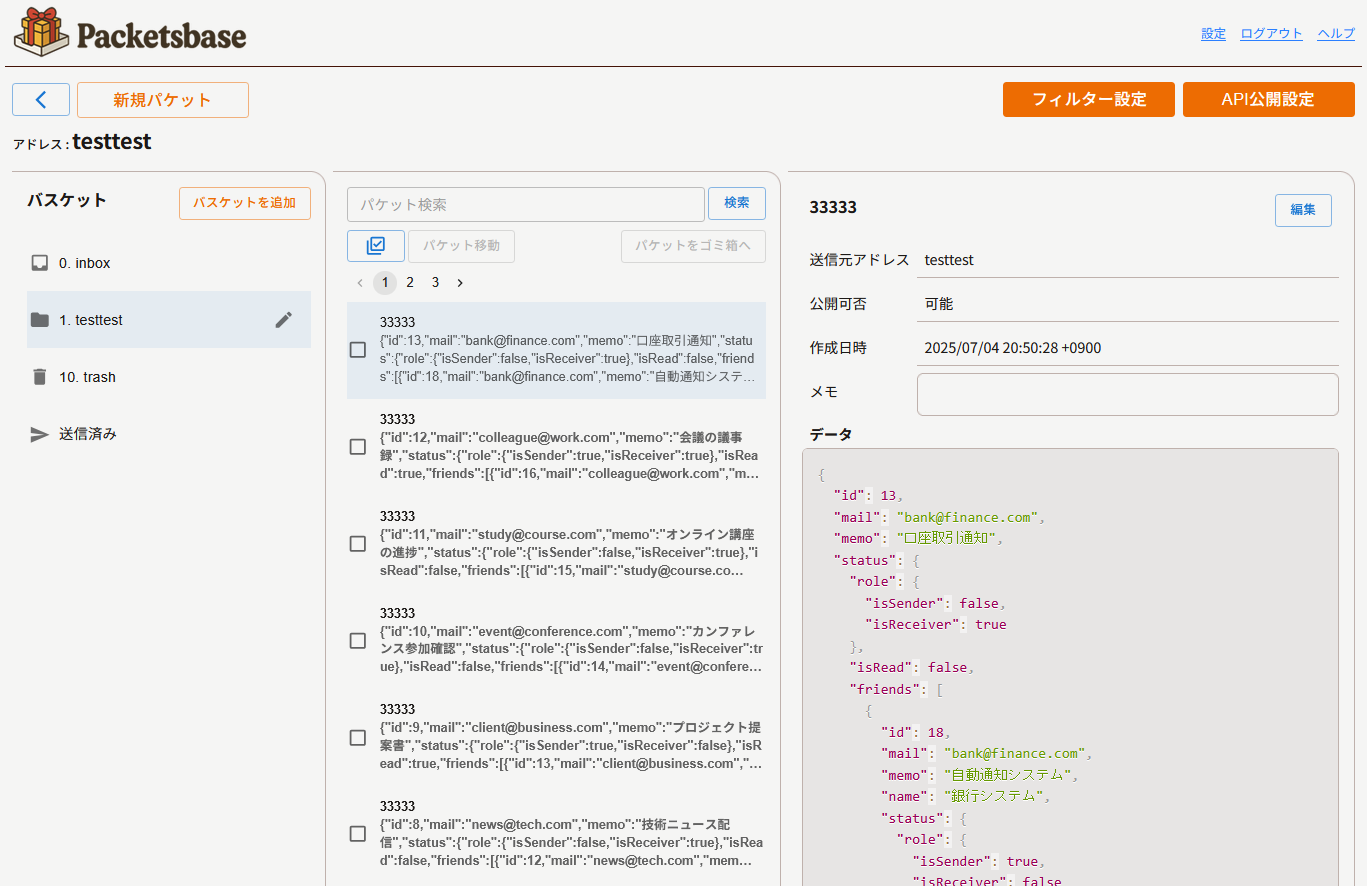The width and height of the screenshot is (1367, 886).
Task: Check the packet with news@tech.com
Action: click(358, 834)
